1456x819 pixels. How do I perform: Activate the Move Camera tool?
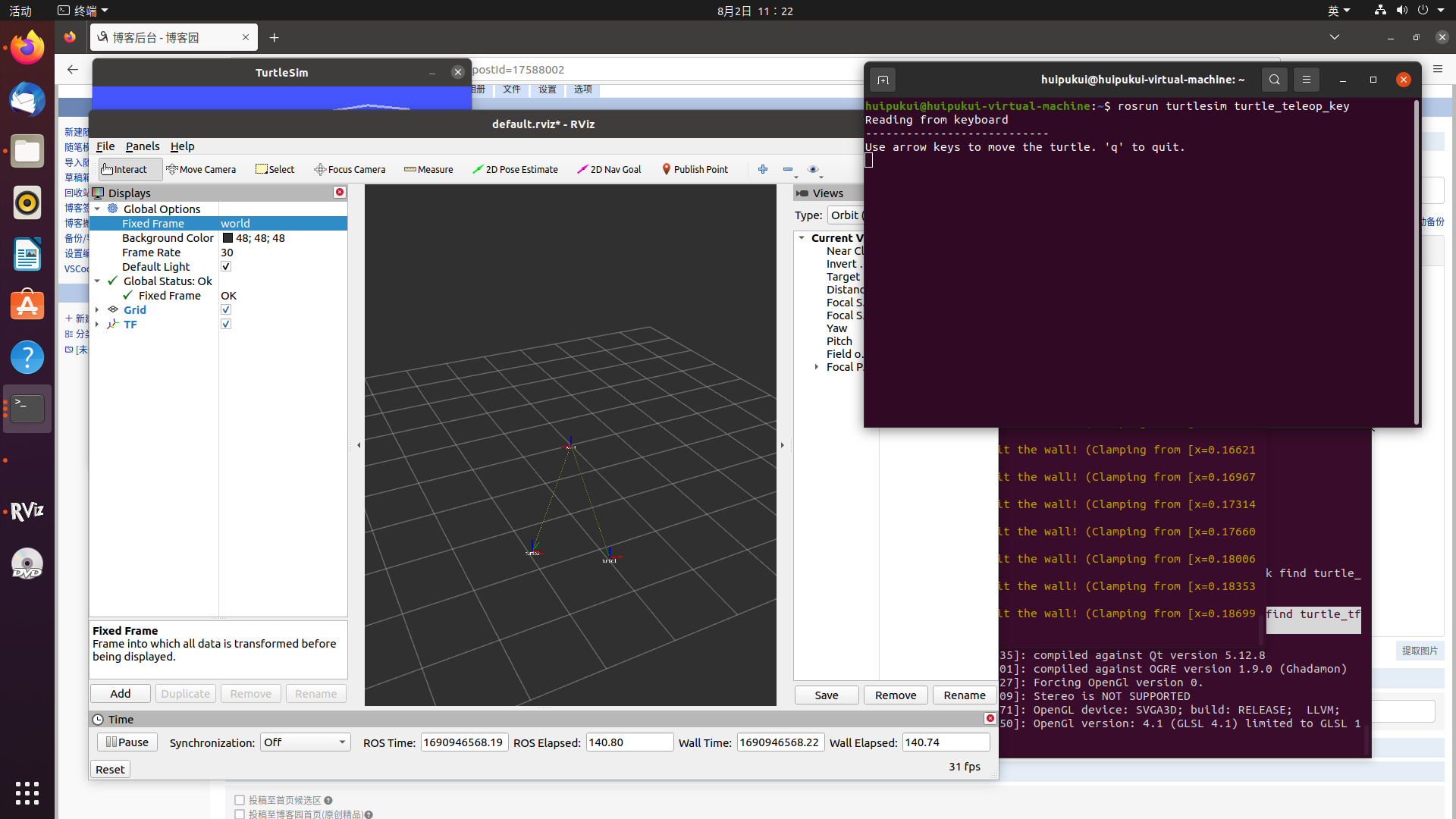tap(201, 169)
